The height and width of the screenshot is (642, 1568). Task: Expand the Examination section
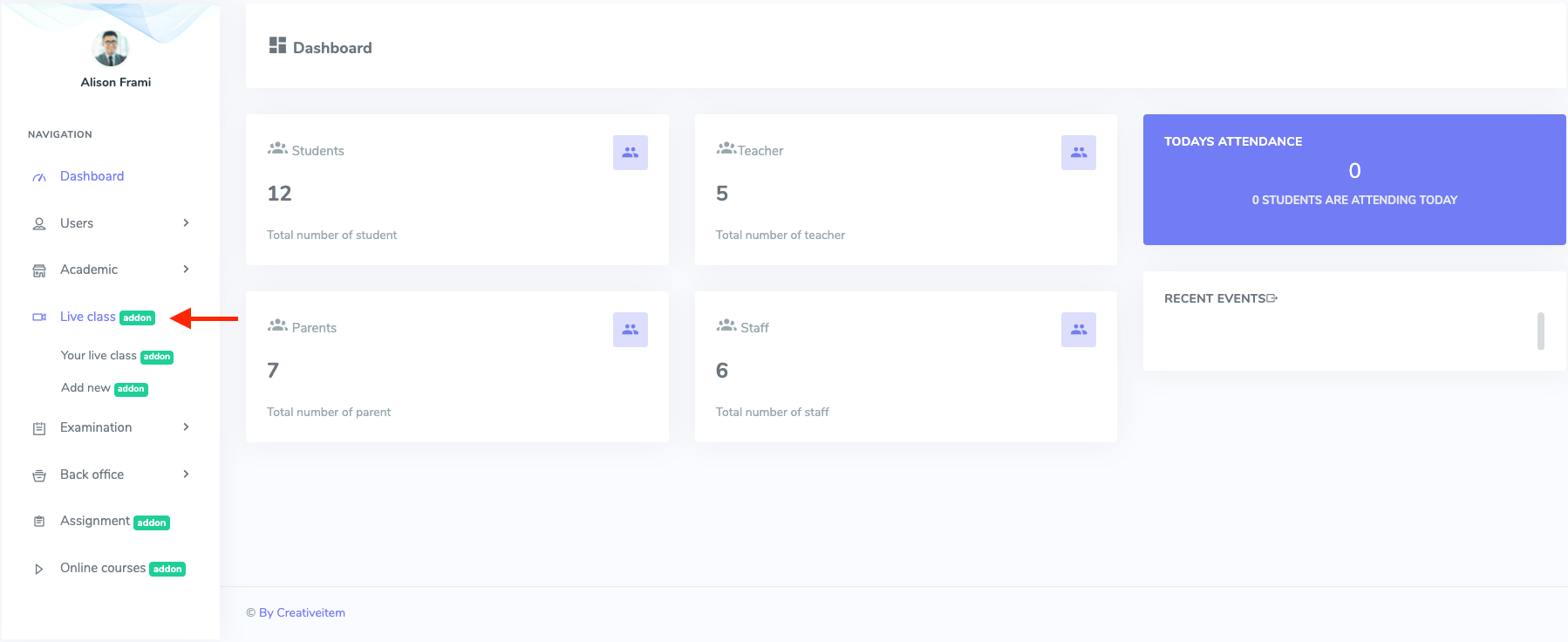pyautogui.click(x=186, y=427)
